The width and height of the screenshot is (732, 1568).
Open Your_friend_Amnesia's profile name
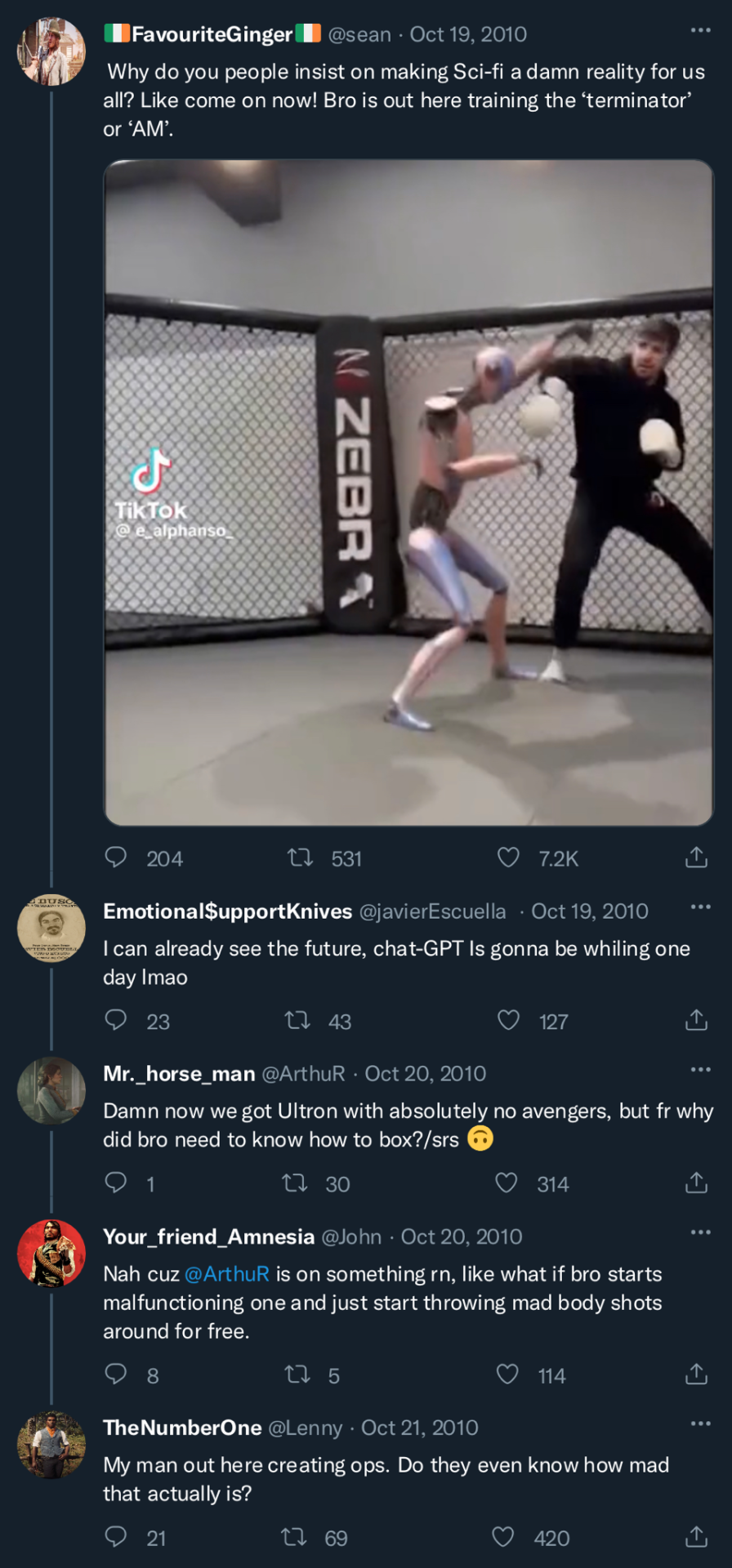(208, 1236)
